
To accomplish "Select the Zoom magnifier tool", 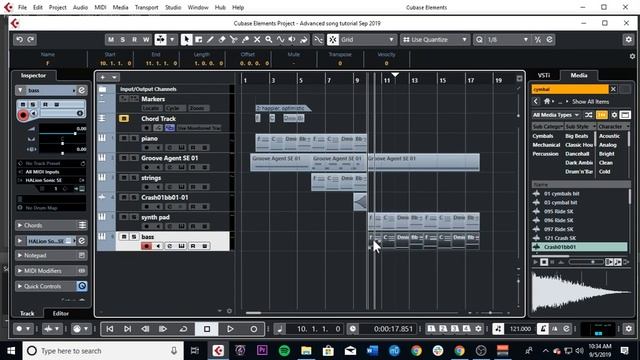I will coord(269,40).
